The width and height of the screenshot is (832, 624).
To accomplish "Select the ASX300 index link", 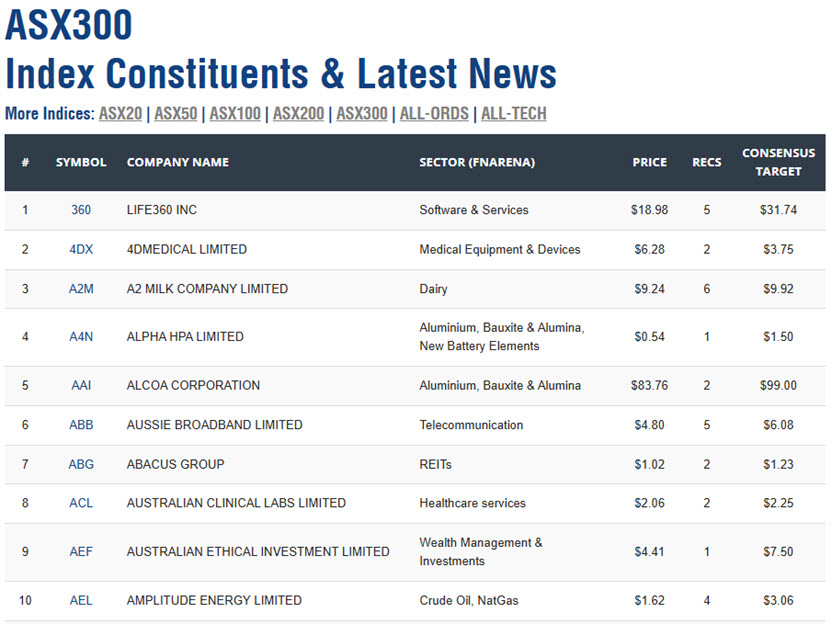I will point(362,113).
